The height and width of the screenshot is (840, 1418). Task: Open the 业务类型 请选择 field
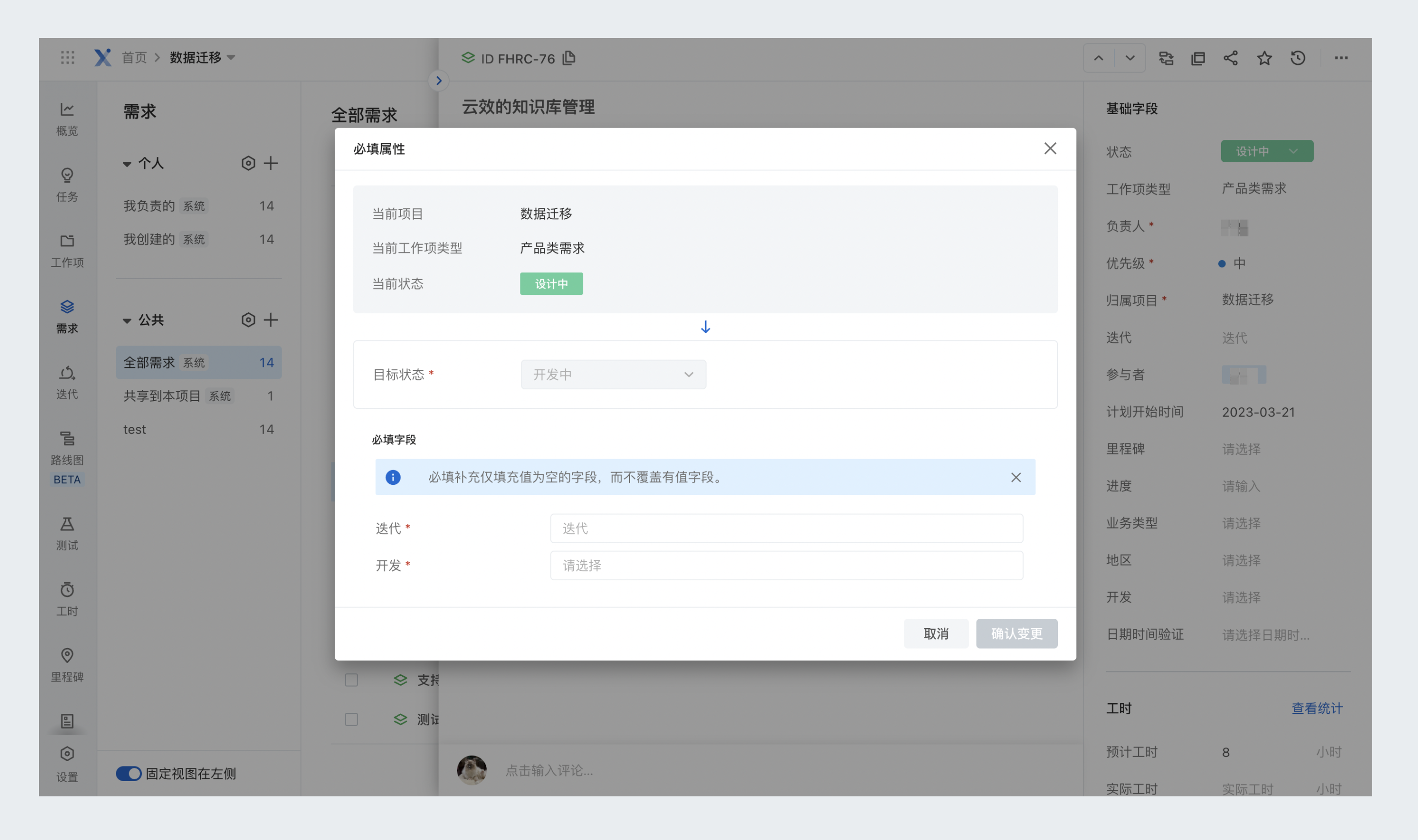click(1241, 523)
